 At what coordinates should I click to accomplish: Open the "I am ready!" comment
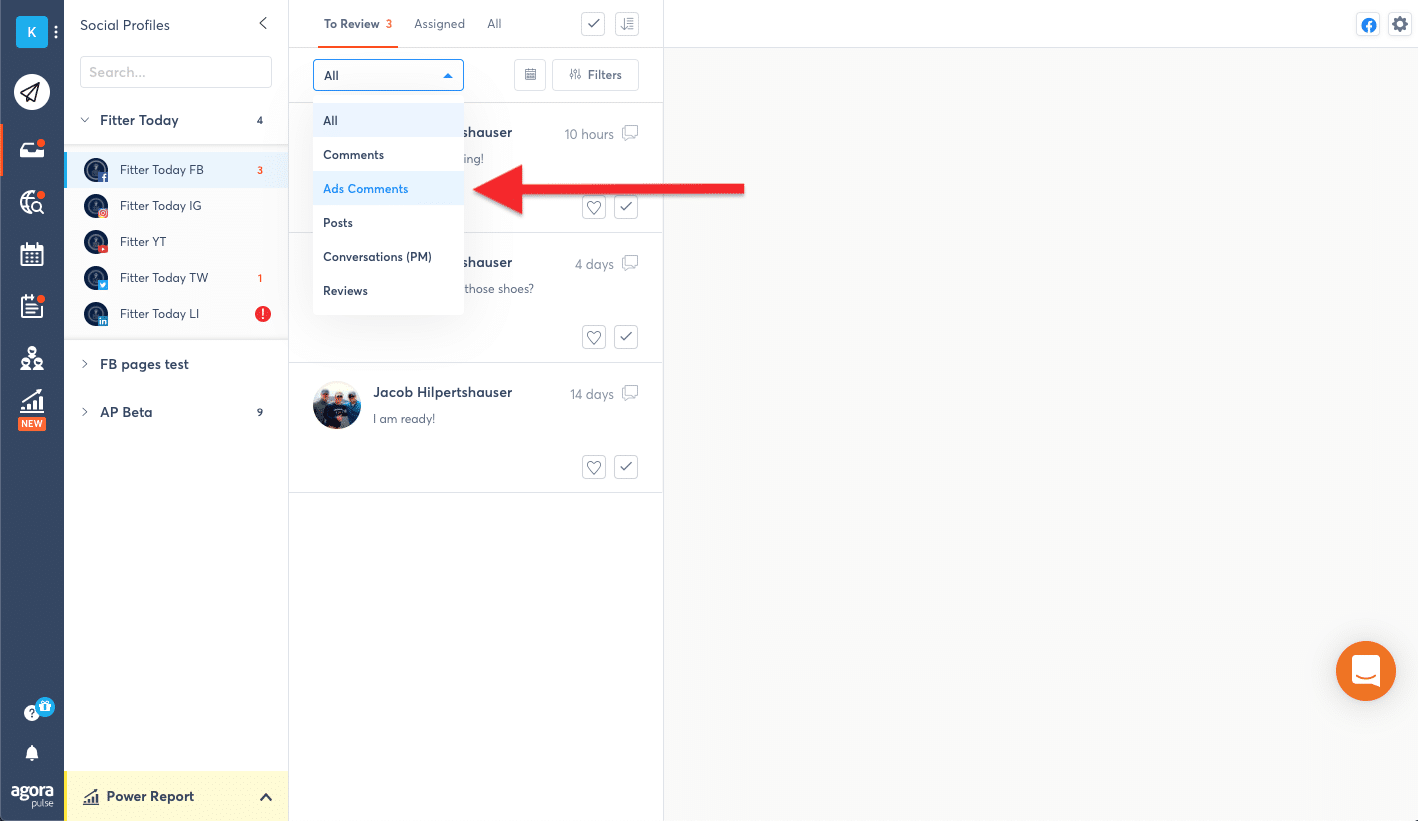tap(404, 419)
